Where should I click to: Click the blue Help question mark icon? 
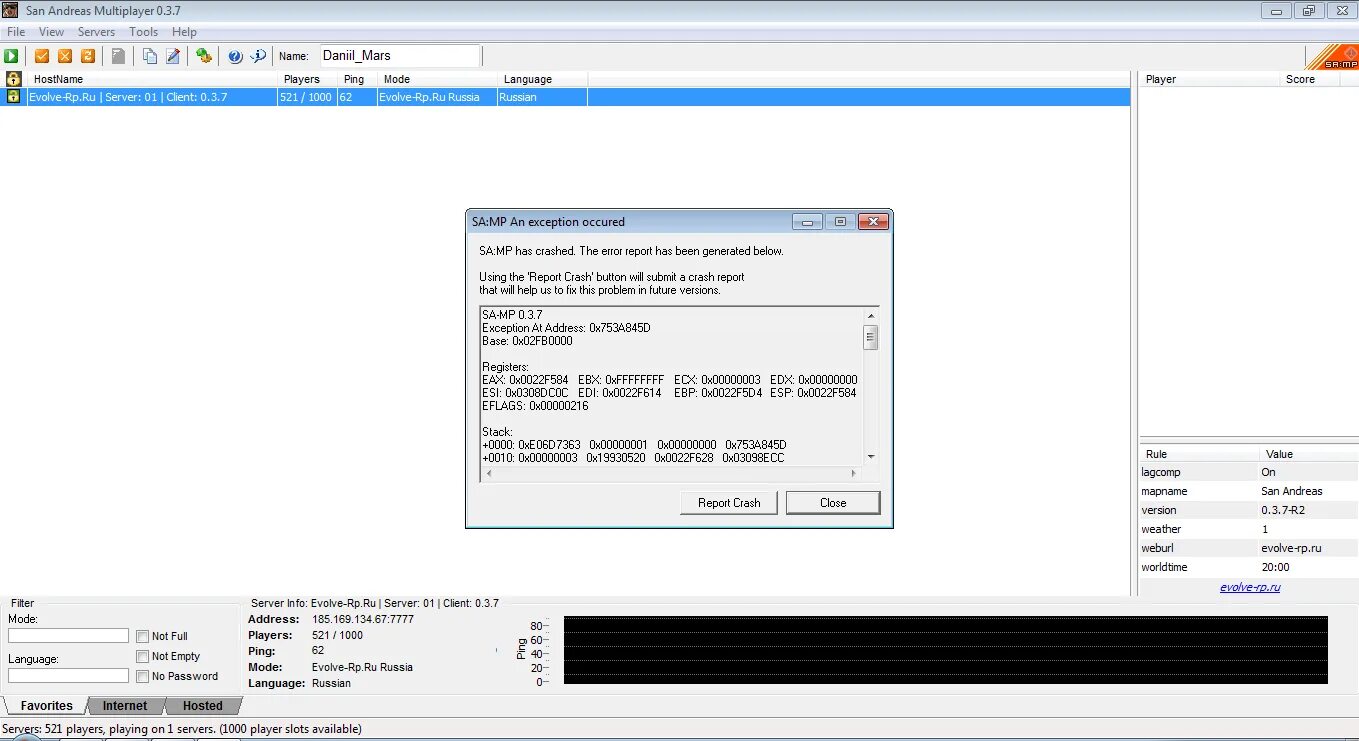pos(235,56)
